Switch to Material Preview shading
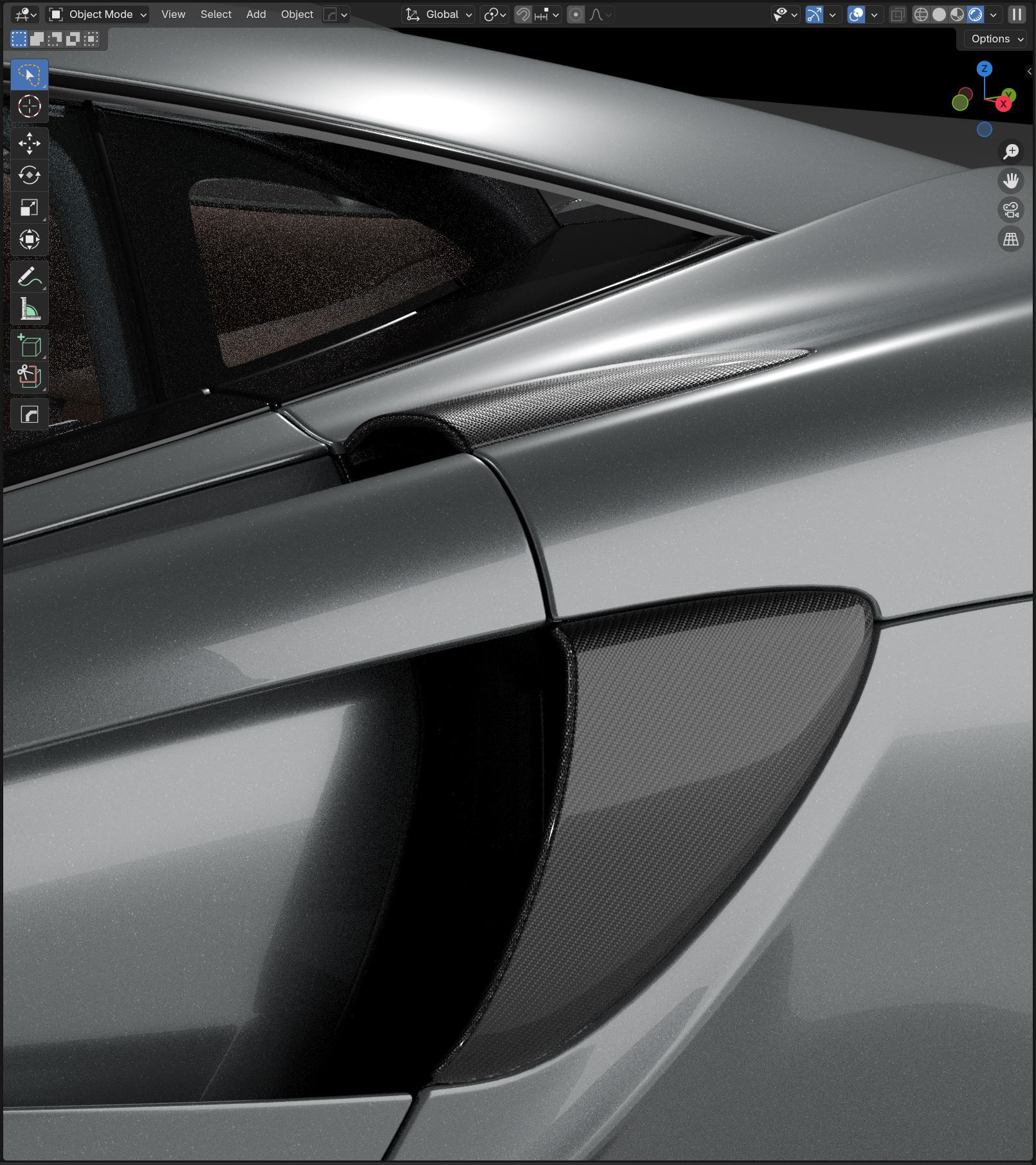Image resolution: width=1036 pixels, height=1165 pixels. click(957, 14)
